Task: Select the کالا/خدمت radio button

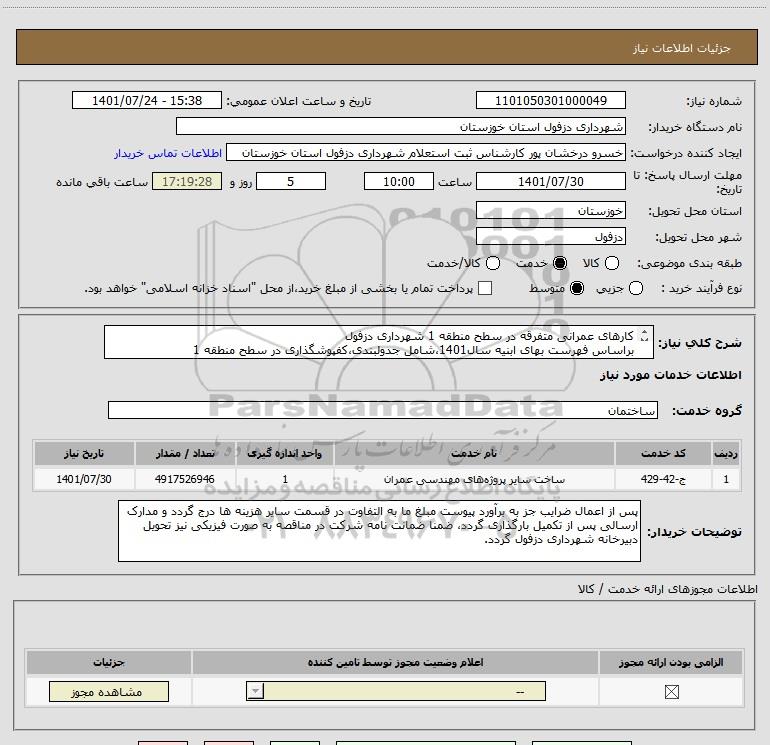Action: coord(493,263)
